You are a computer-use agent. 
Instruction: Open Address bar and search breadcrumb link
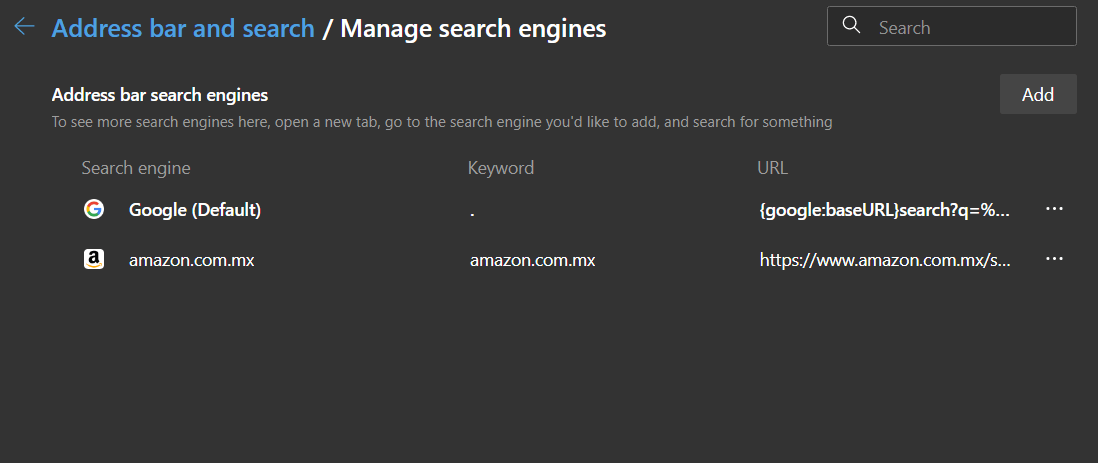(x=183, y=28)
